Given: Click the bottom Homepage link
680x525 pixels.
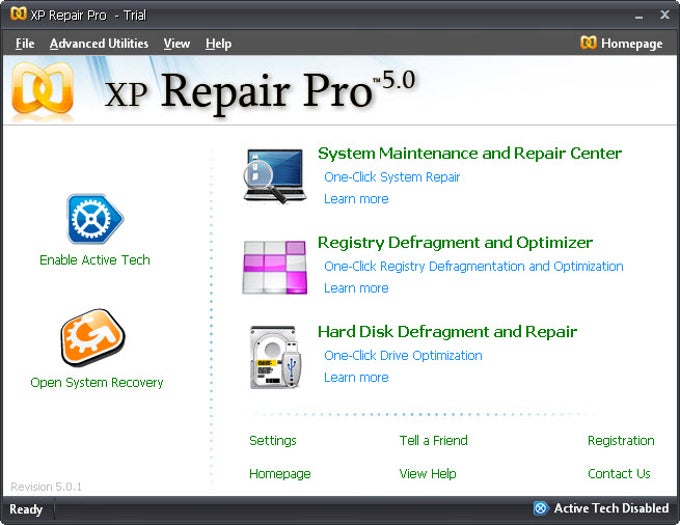Looking at the screenshot, I should (x=280, y=474).
